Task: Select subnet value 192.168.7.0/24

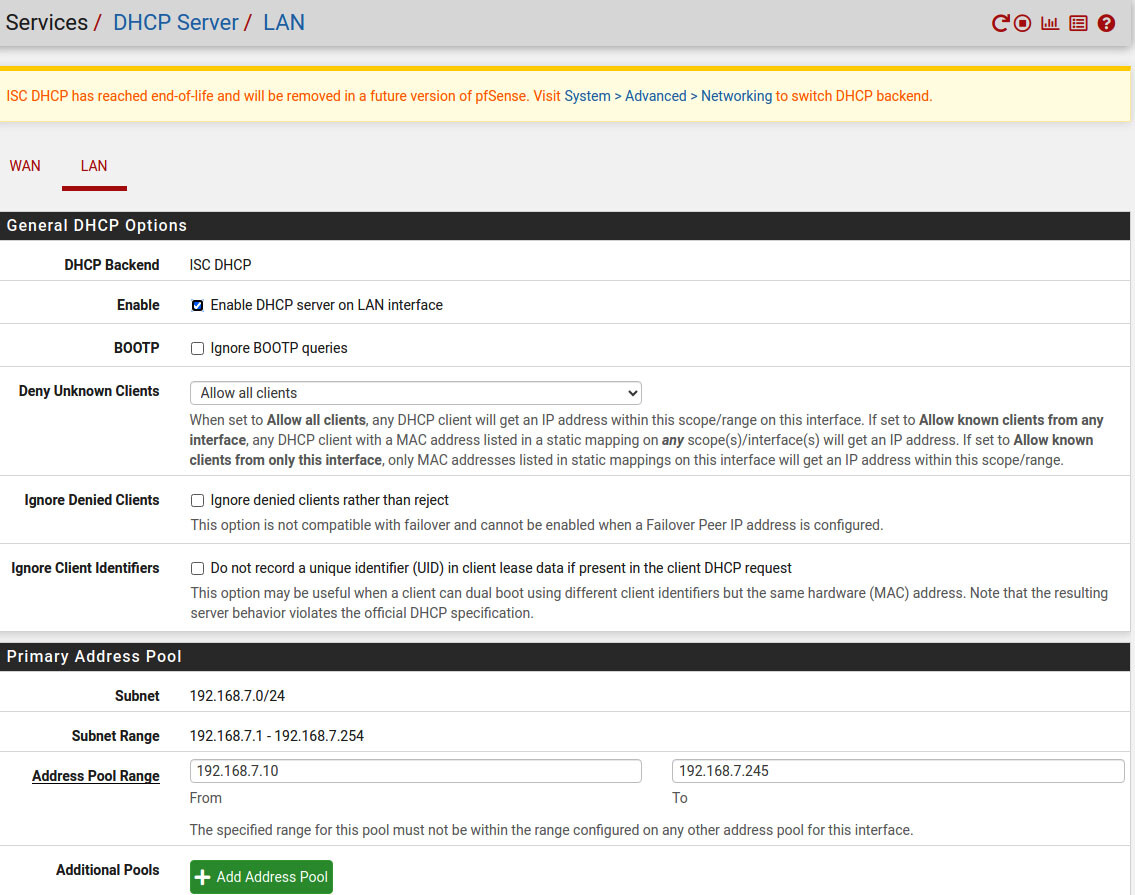Action: (x=237, y=696)
